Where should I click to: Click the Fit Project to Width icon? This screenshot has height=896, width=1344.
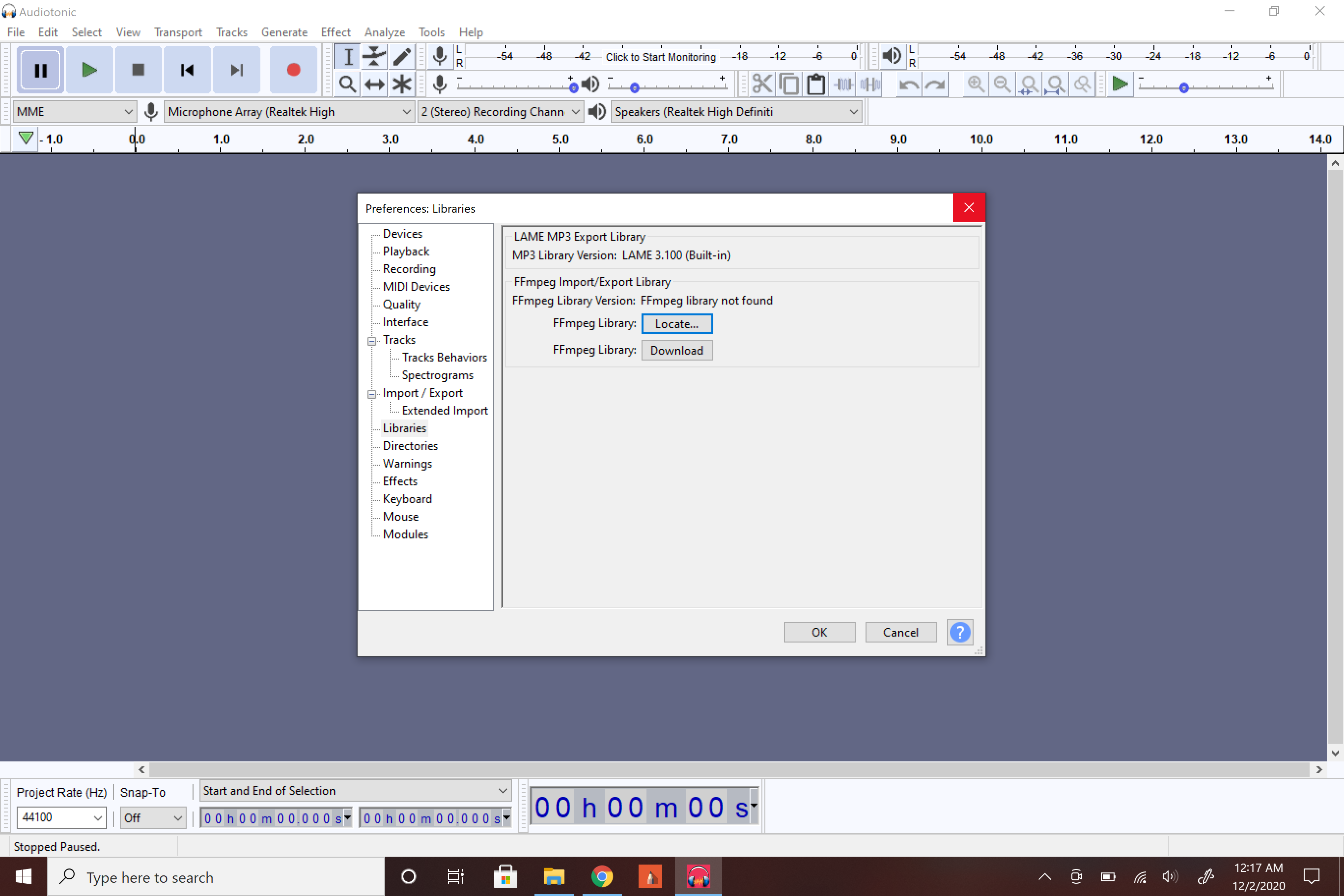coord(1056,84)
